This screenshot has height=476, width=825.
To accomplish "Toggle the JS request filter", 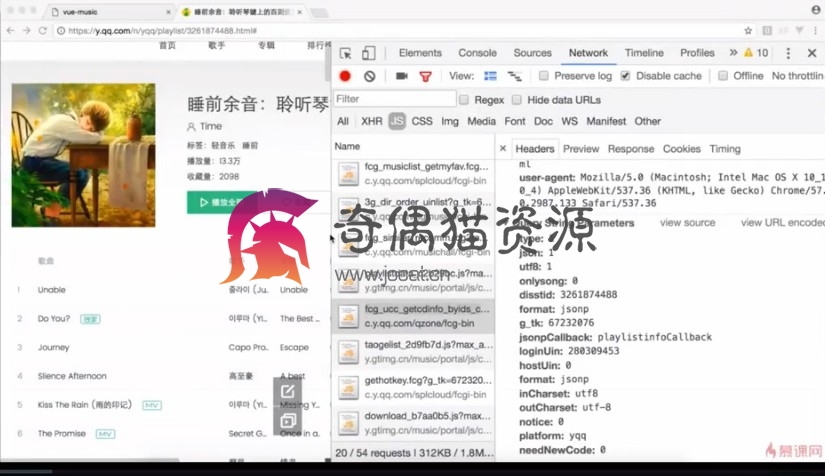I will [x=397, y=121].
